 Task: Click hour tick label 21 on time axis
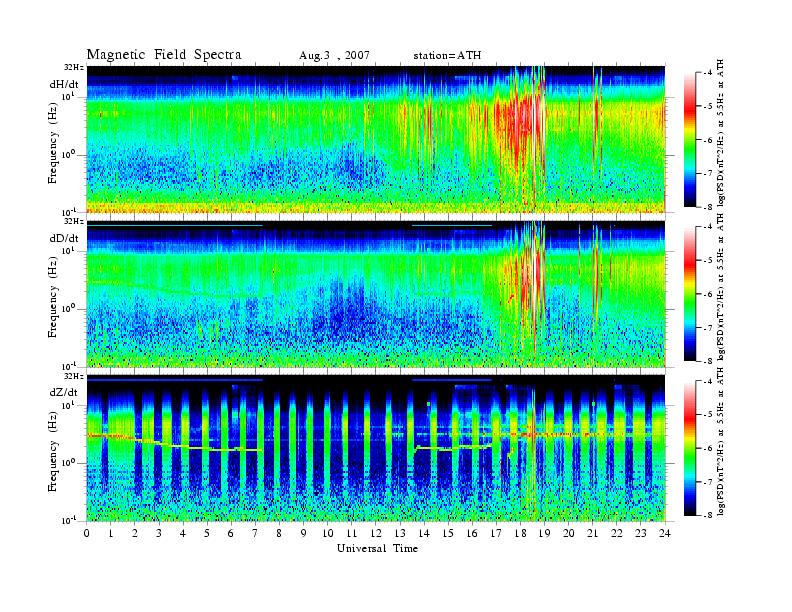[592, 533]
